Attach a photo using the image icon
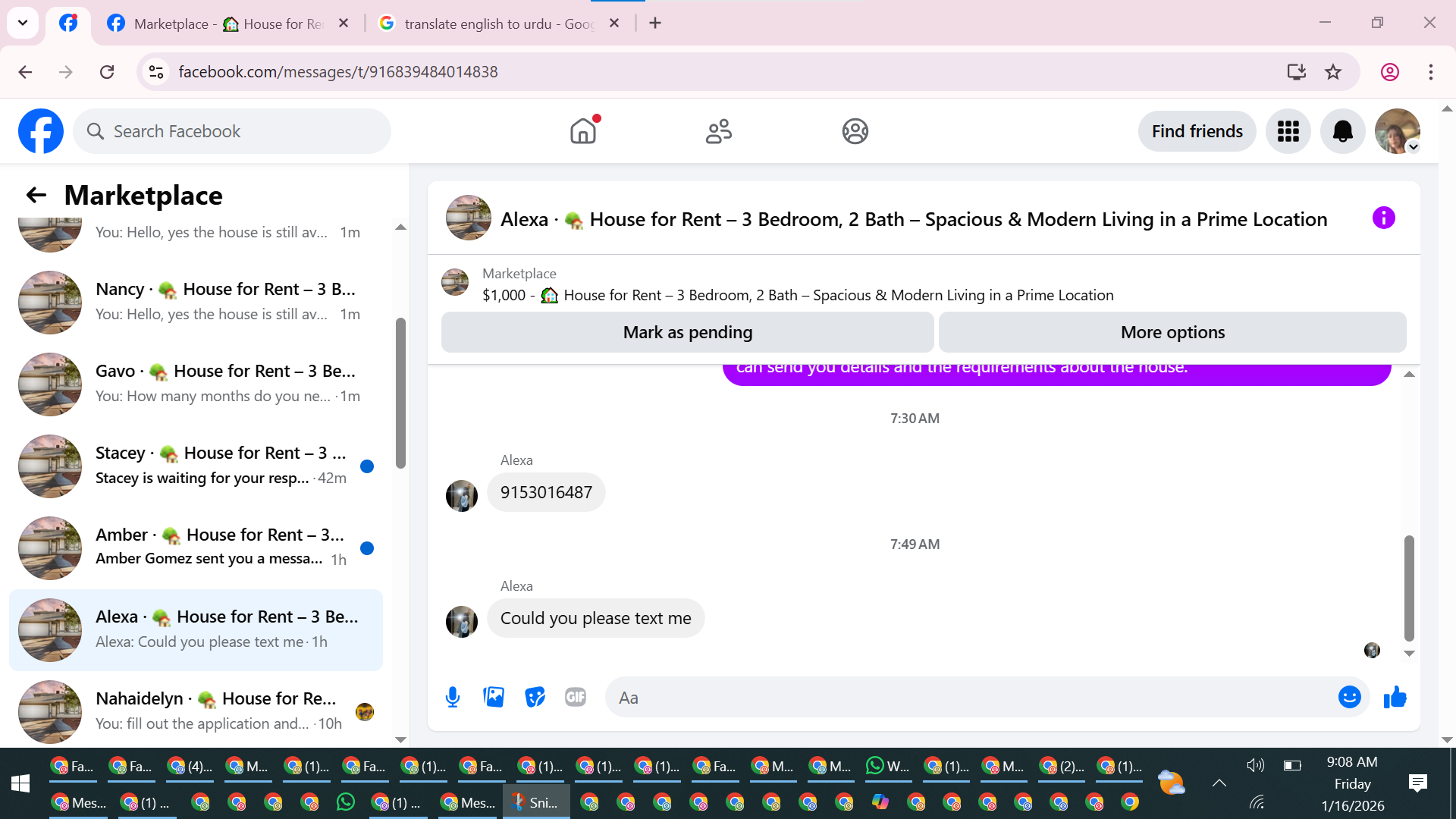This screenshot has width=1456, height=819. 494,697
